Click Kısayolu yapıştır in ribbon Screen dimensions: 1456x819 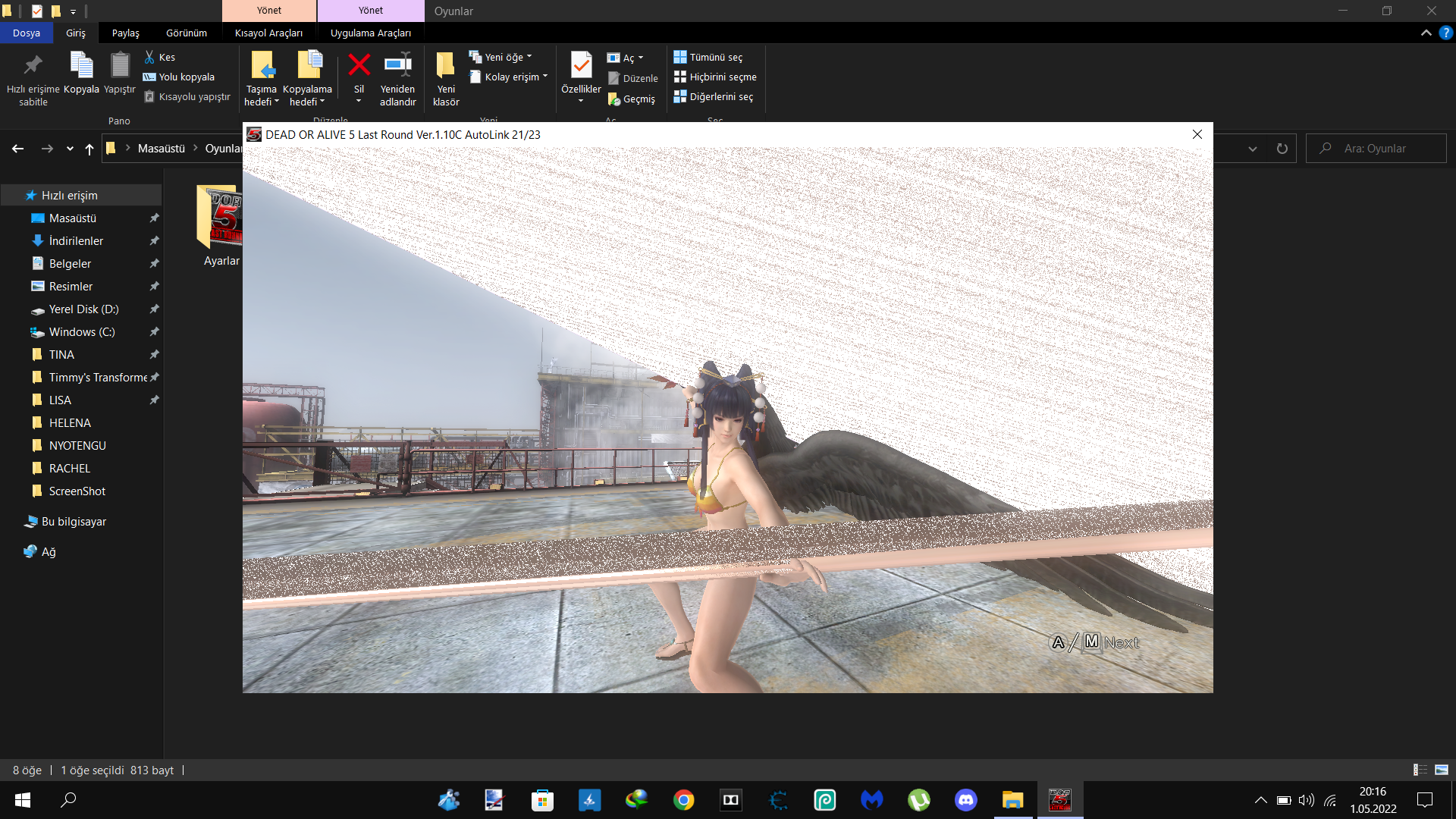tap(187, 96)
